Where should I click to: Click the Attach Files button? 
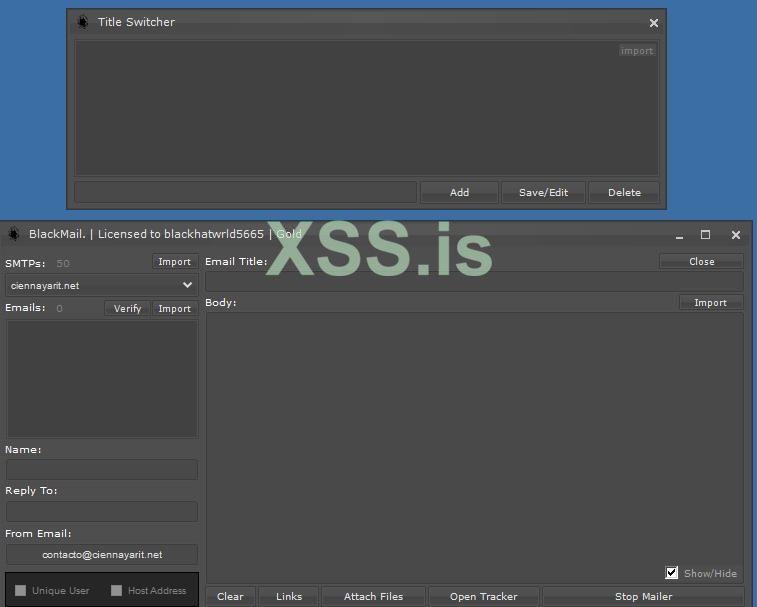[x=373, y=596]
